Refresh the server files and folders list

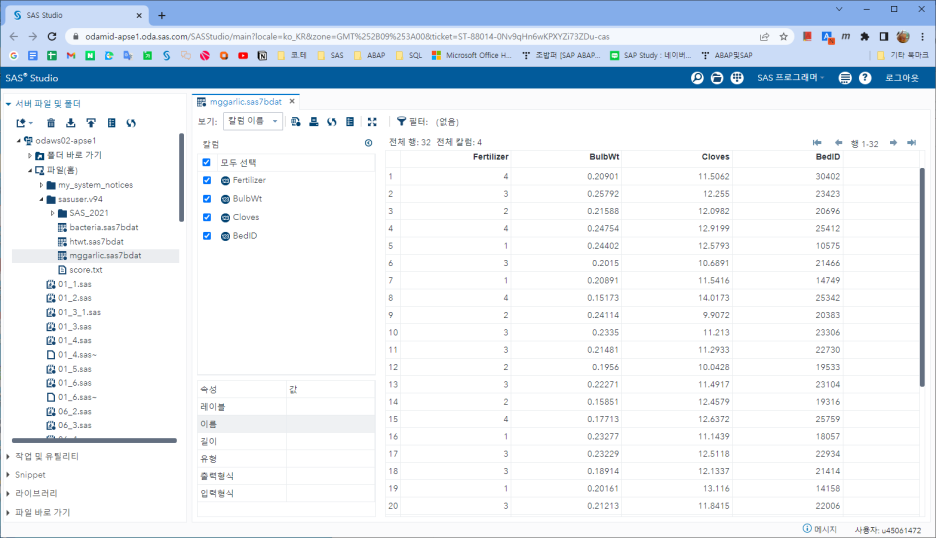coord(131,123)
